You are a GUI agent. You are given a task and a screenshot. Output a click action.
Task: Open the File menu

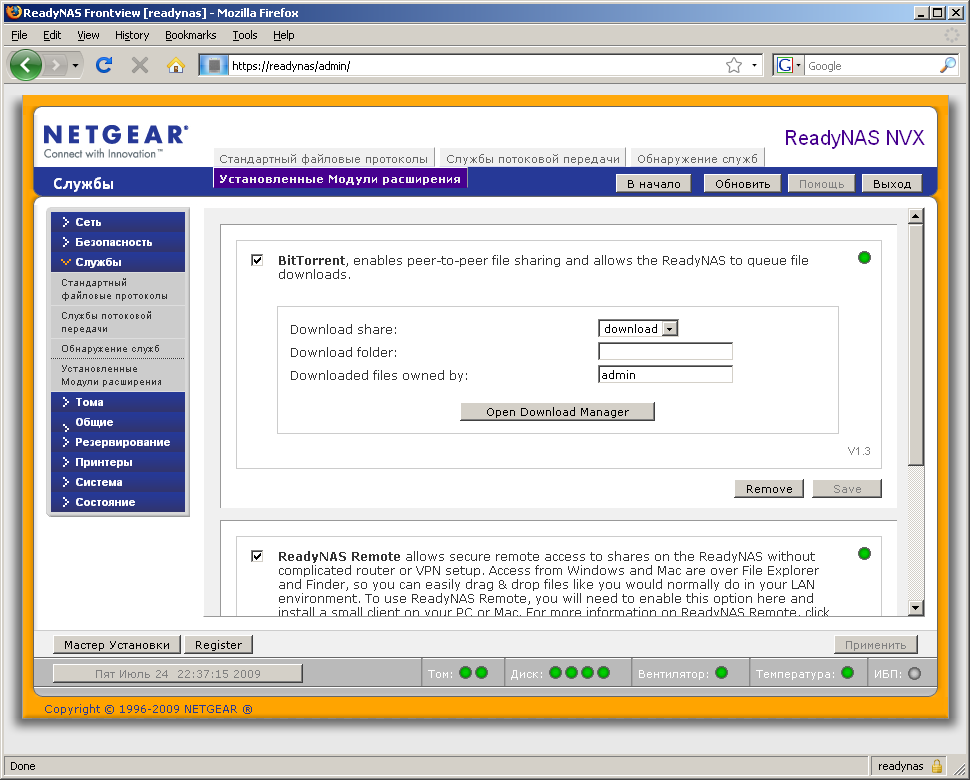19,35
